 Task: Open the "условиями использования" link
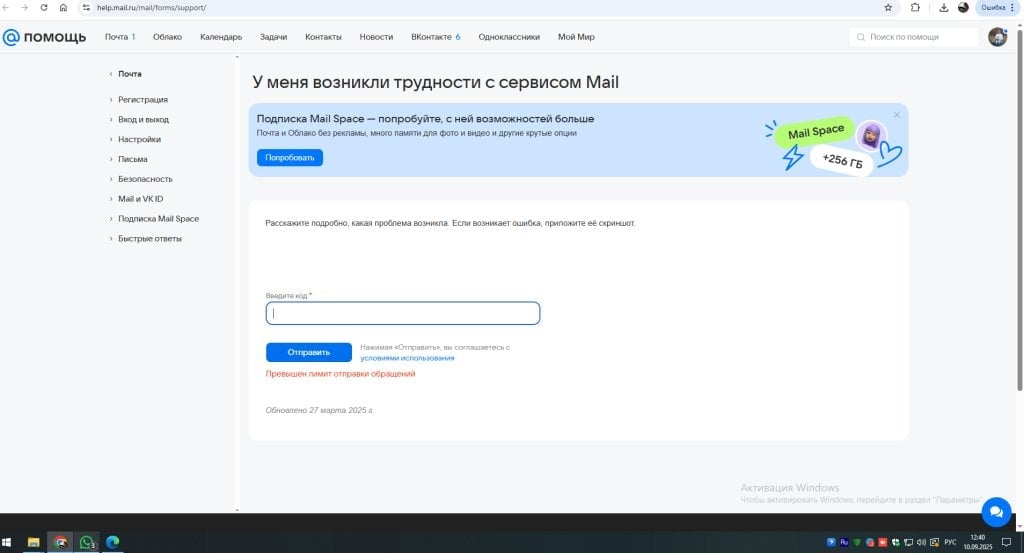click(x=407, y=358)
